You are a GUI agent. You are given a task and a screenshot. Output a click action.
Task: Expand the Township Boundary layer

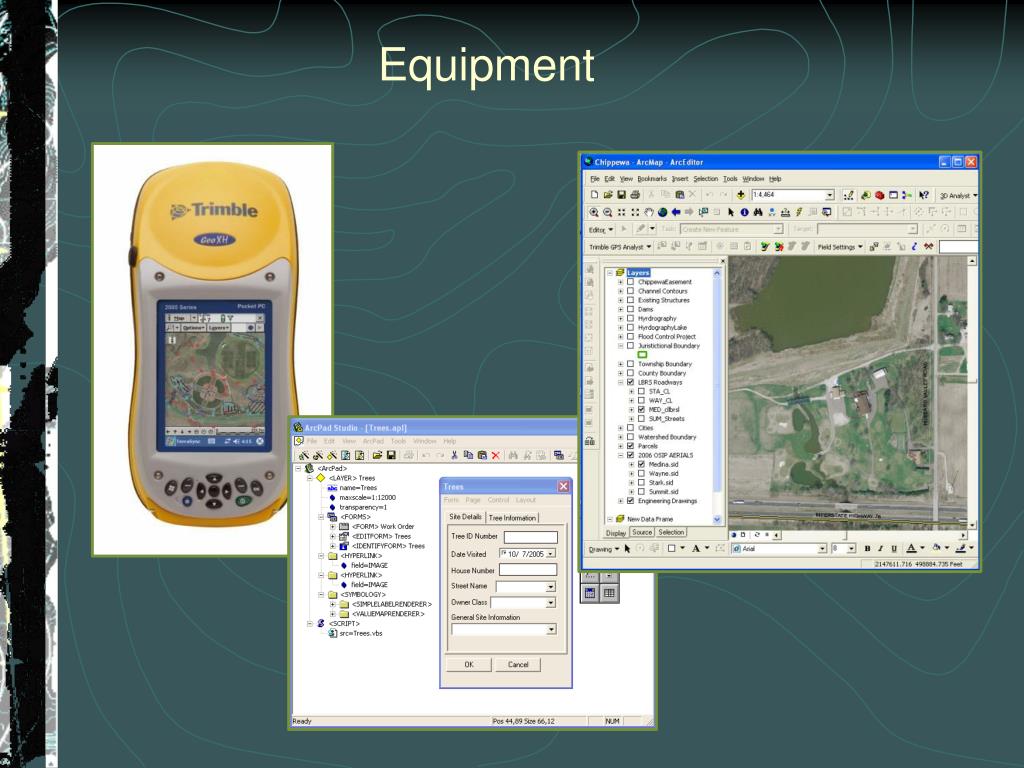click(620, 364)
